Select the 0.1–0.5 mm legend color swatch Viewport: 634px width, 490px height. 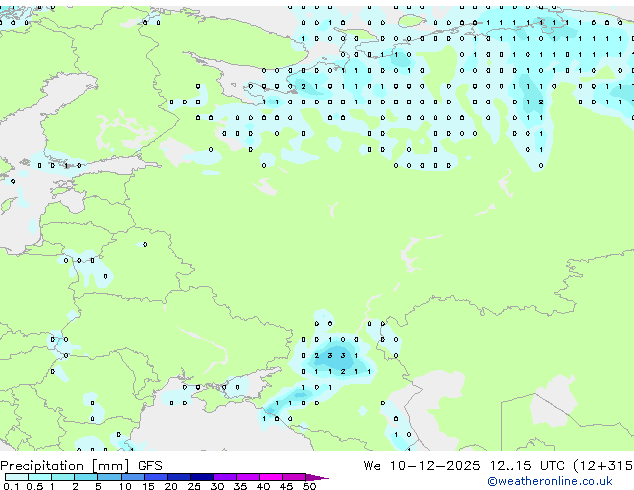17,477
